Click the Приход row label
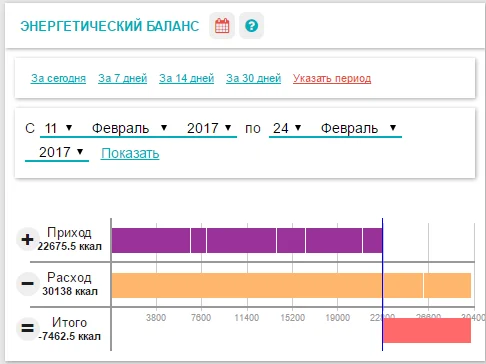486x364 pixels. point(69,232)
